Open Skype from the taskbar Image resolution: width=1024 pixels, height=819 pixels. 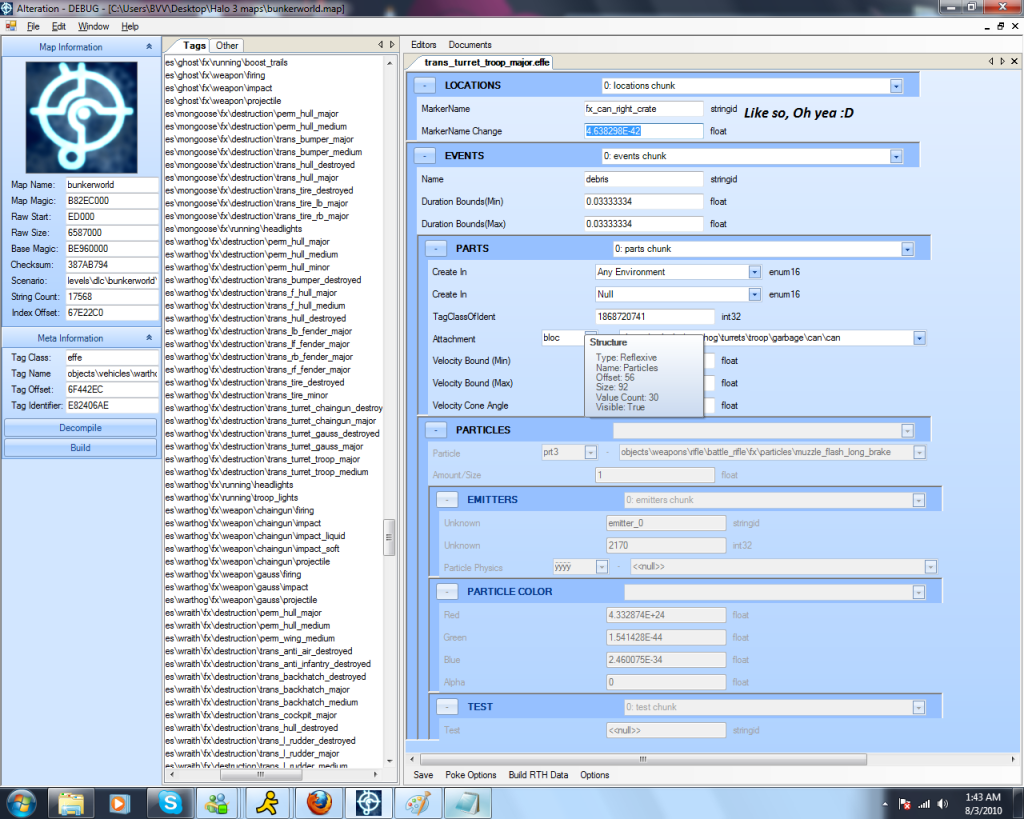tap(169, 803)
